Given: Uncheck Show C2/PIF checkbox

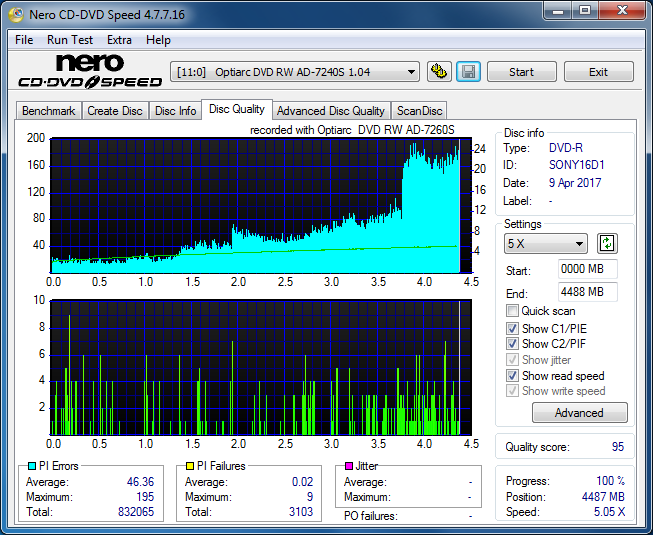Looking at the screenshot, I should coord(512,343).
